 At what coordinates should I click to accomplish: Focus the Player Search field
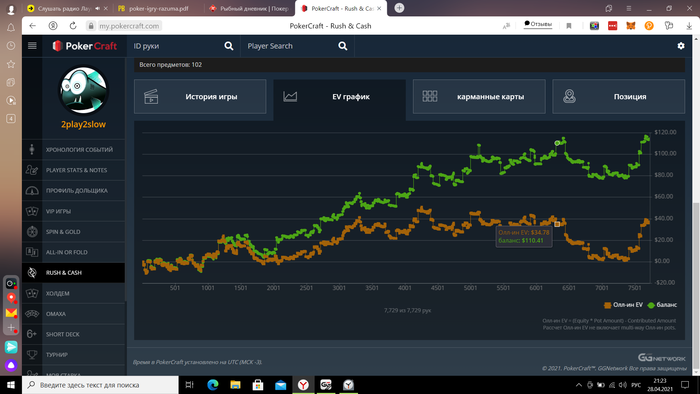pos(289,46)
